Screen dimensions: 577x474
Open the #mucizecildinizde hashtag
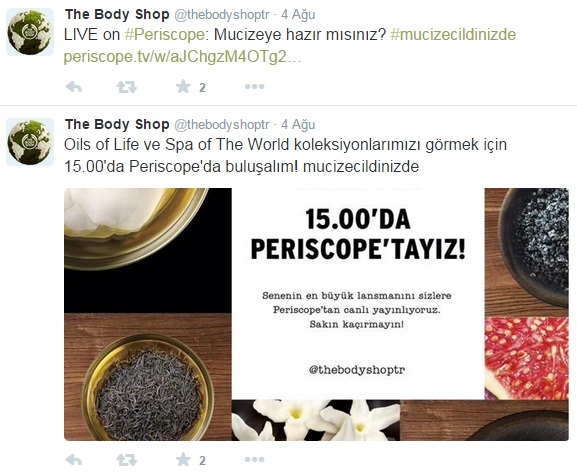tap(453, 35)
